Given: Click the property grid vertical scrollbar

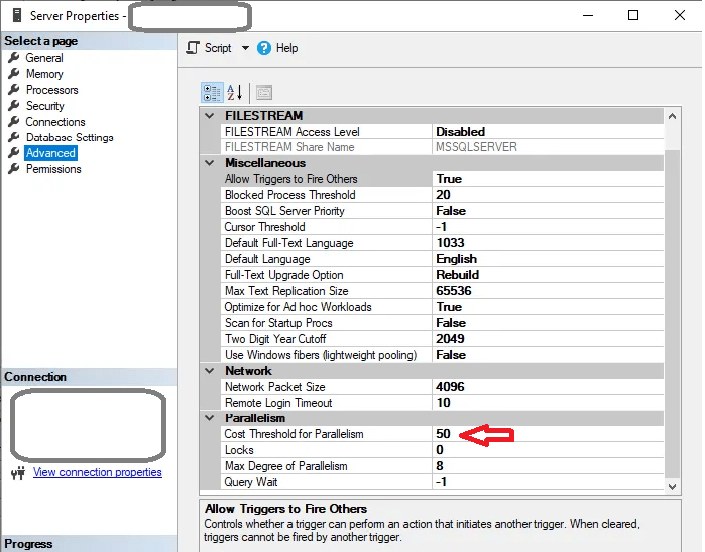Looking at the screenshot, I should pyautogui.click(x=672, y=300).
